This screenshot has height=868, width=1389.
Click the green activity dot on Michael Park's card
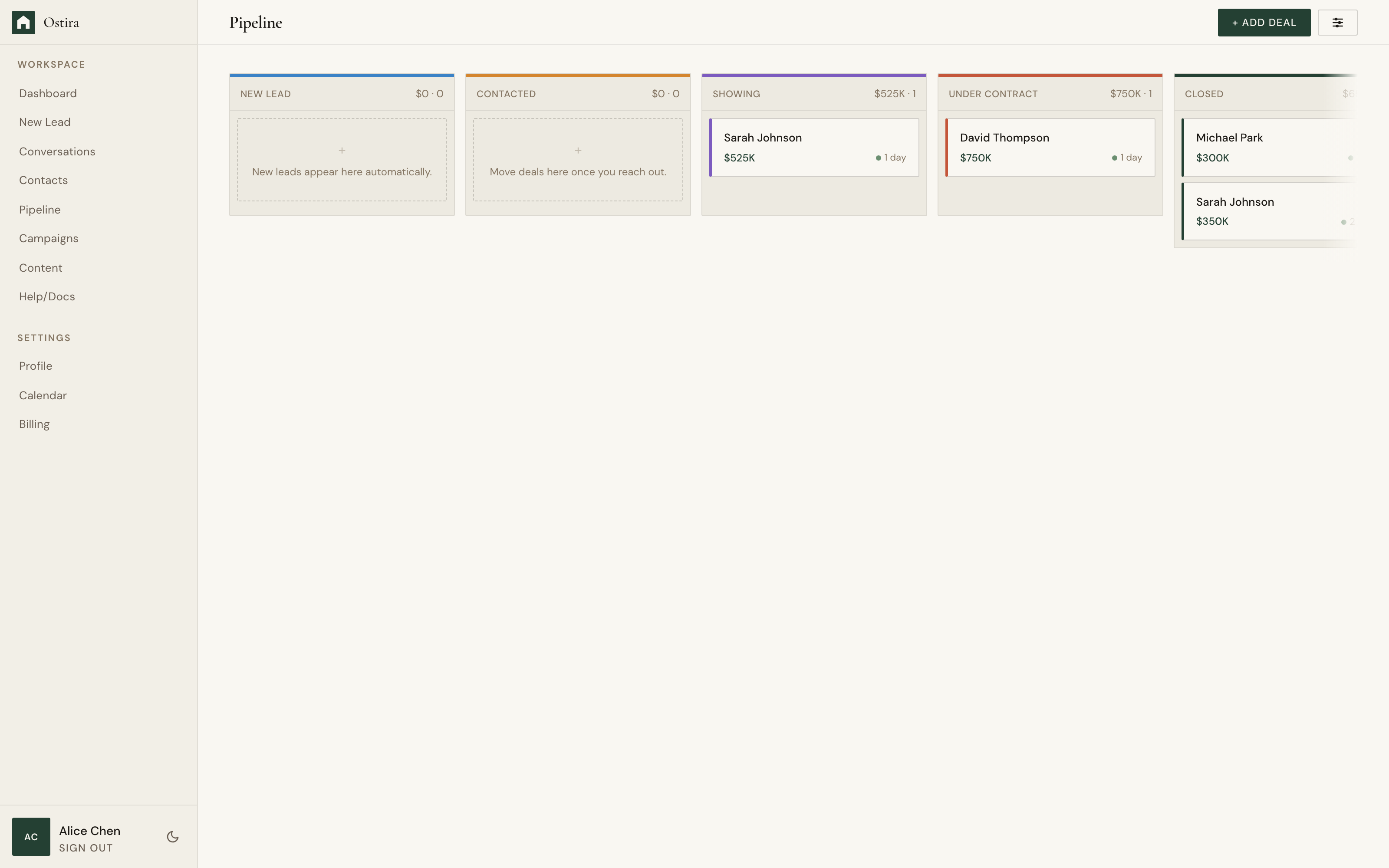[x=1350, y=157]
